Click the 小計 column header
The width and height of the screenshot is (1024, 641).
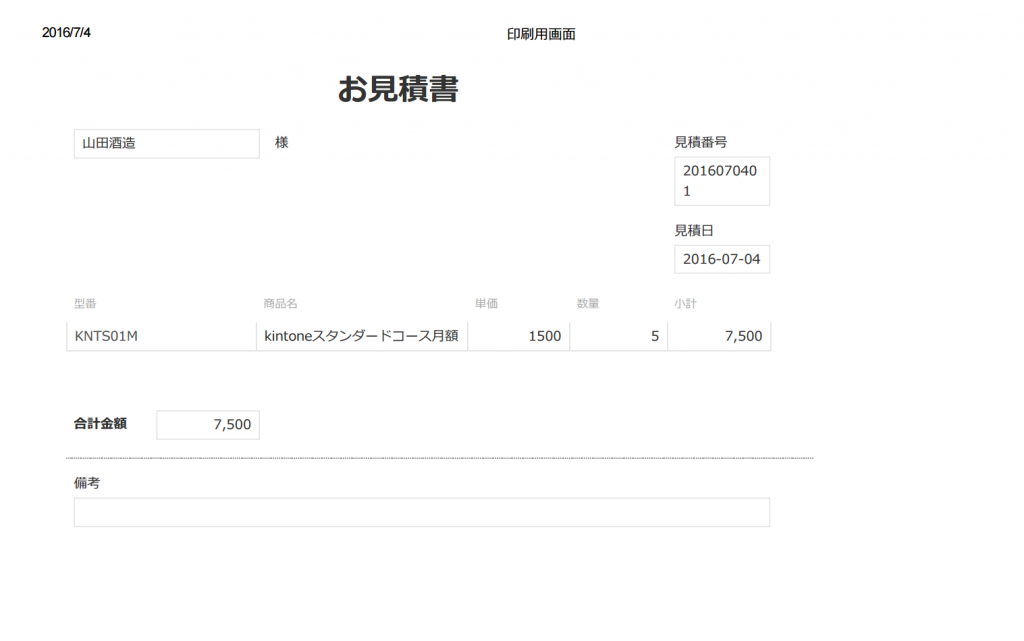pos(685,304)
